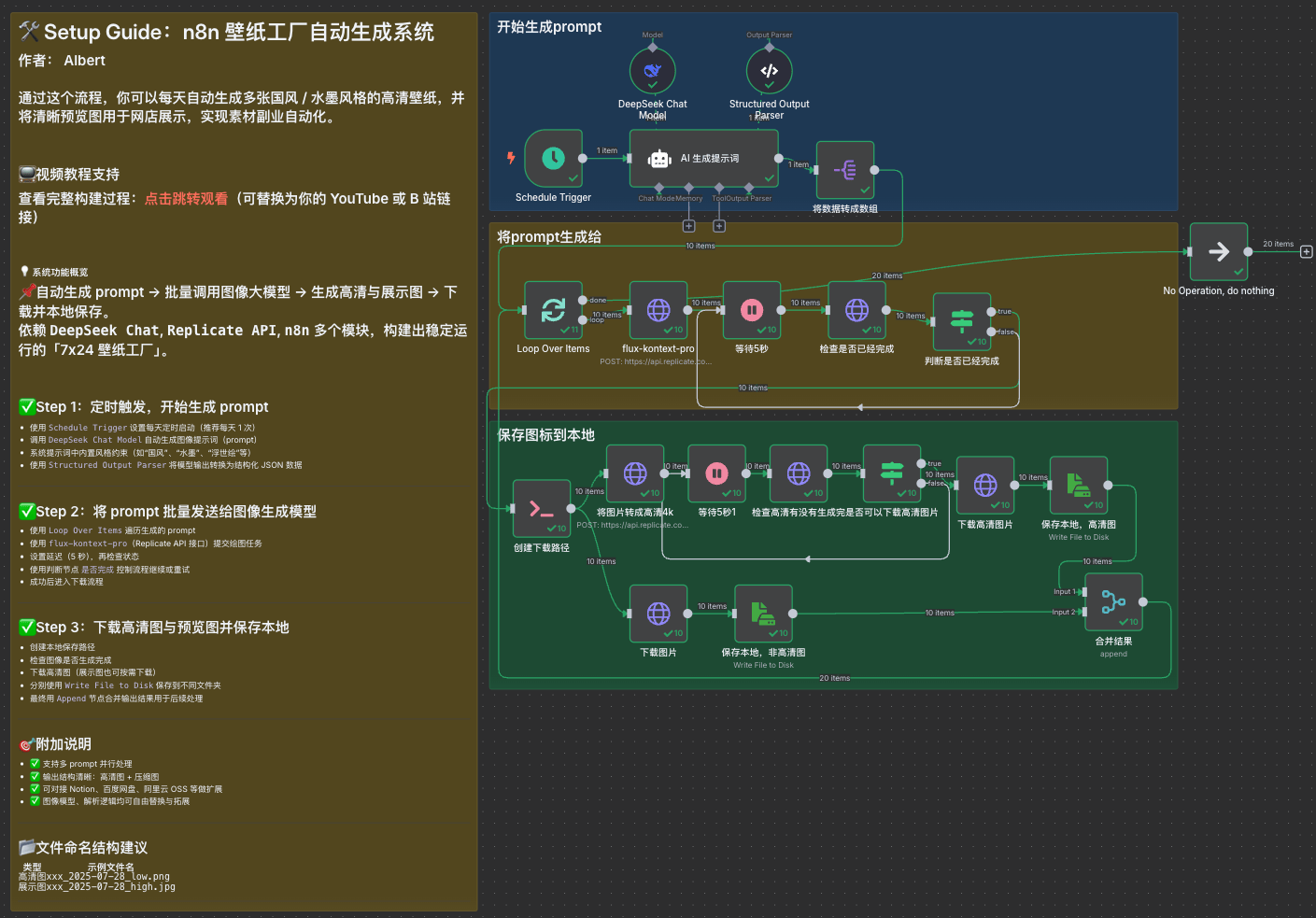This screenshot has height=918, width=1316.
Task: Open the Schedule Trigger node
Action: tap(553, 160)
